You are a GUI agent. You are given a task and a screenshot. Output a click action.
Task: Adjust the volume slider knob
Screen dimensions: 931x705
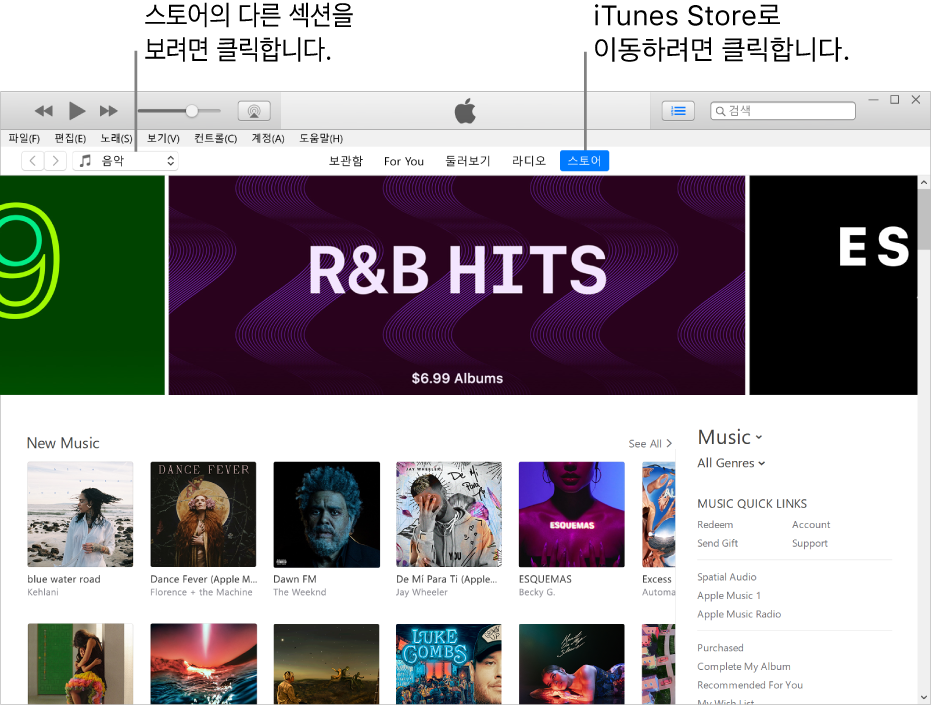[191, 110]
